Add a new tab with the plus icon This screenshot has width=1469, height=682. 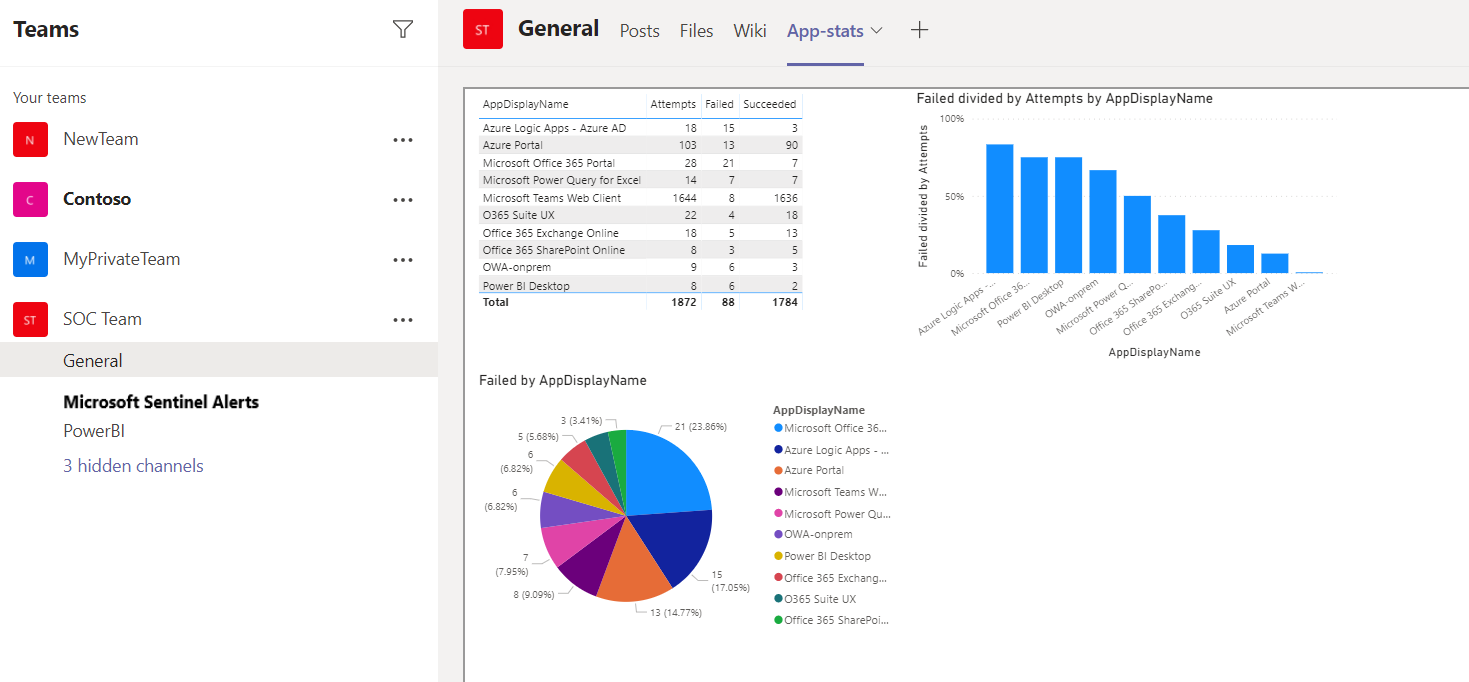(918, 30)
